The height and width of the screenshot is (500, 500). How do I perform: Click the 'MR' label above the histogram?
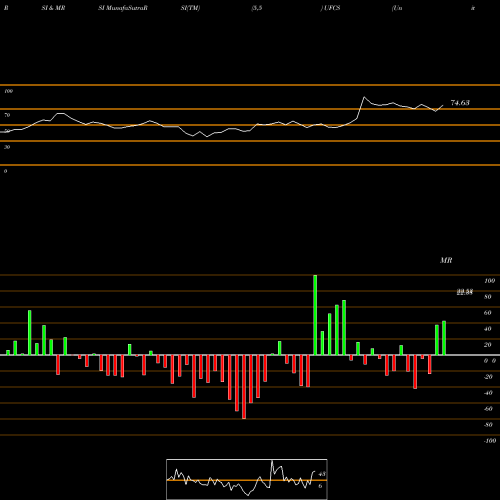(x=446, y=260)
